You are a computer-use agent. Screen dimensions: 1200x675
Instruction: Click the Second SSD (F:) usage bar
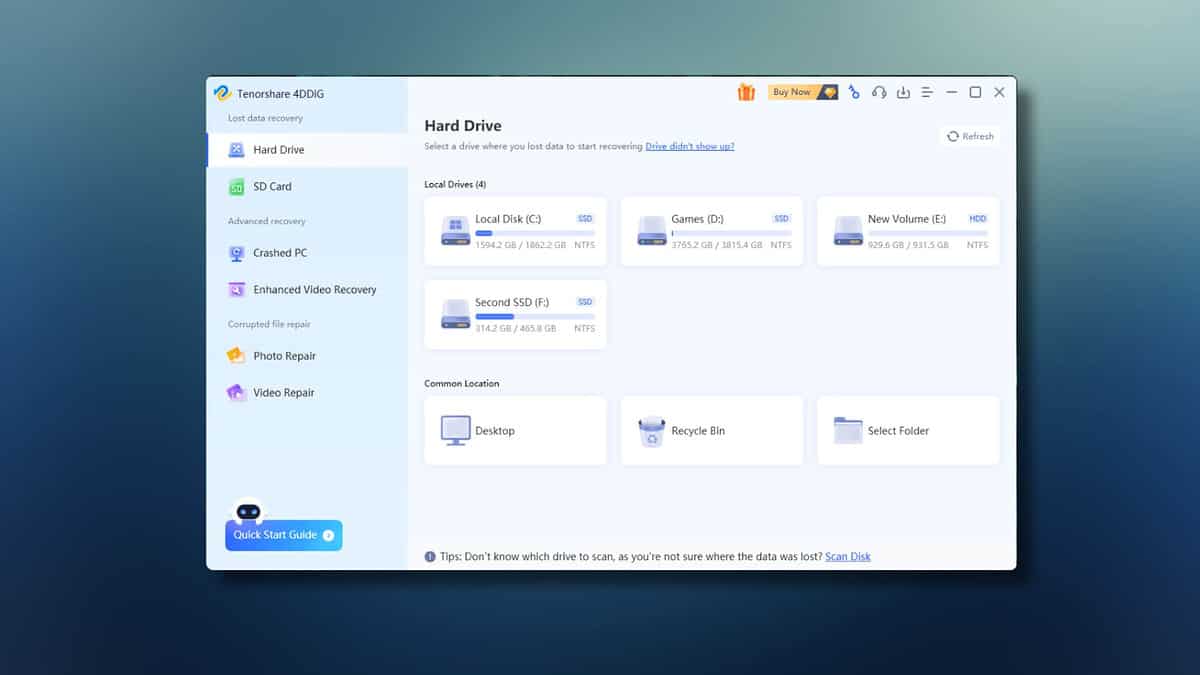534,317
